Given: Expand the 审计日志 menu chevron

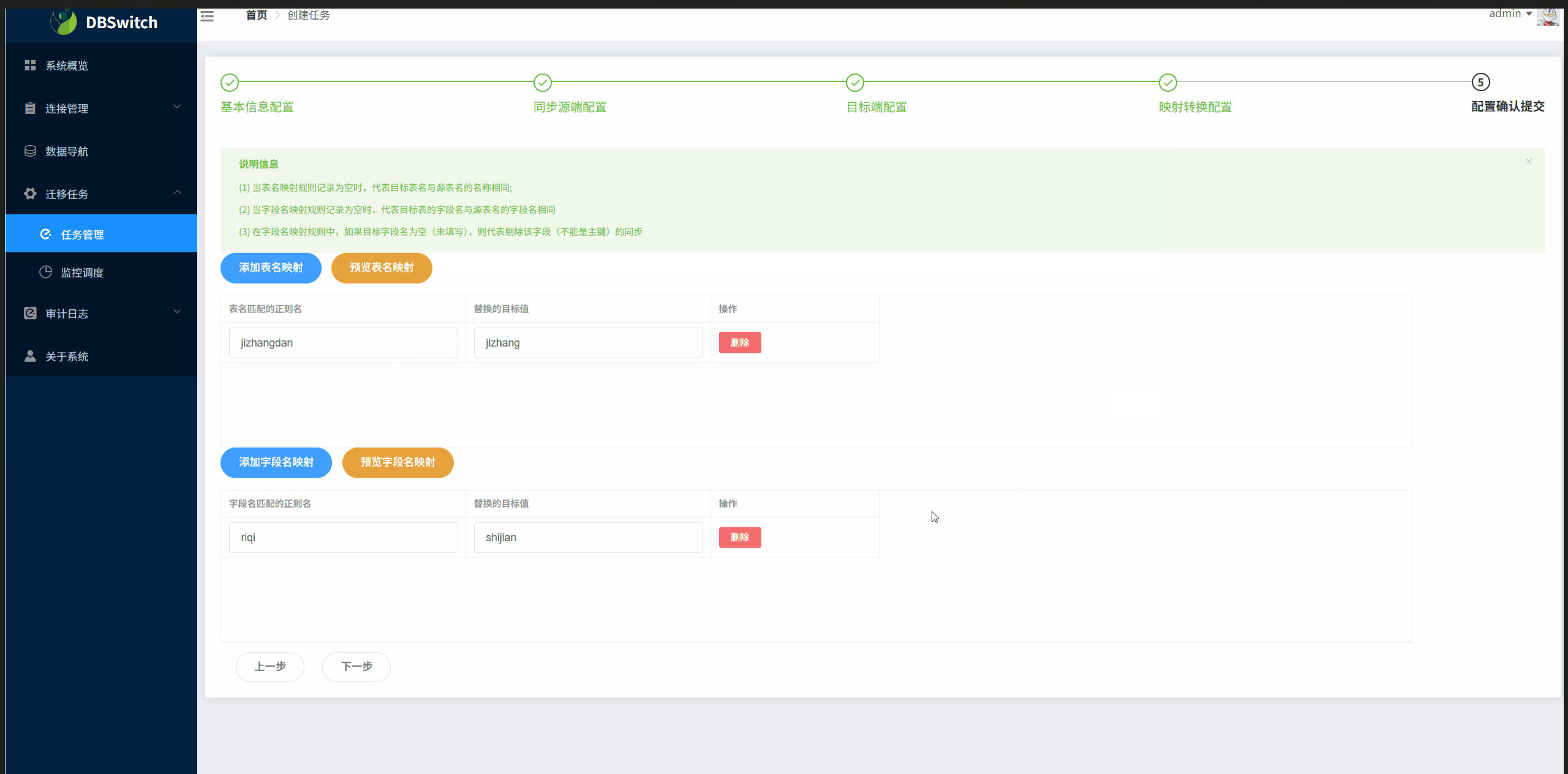Looking at the screenshot, I should click(177, 312).
